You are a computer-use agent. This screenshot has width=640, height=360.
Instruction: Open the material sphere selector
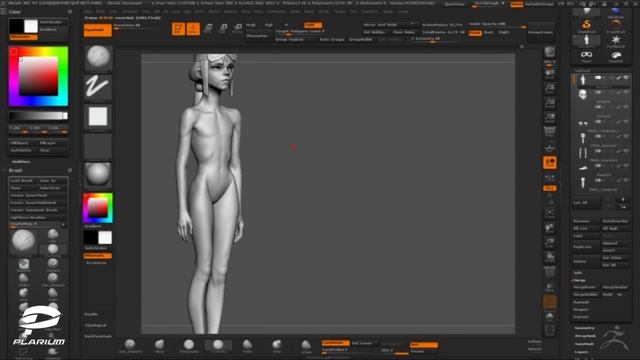[x=98, y=175]
